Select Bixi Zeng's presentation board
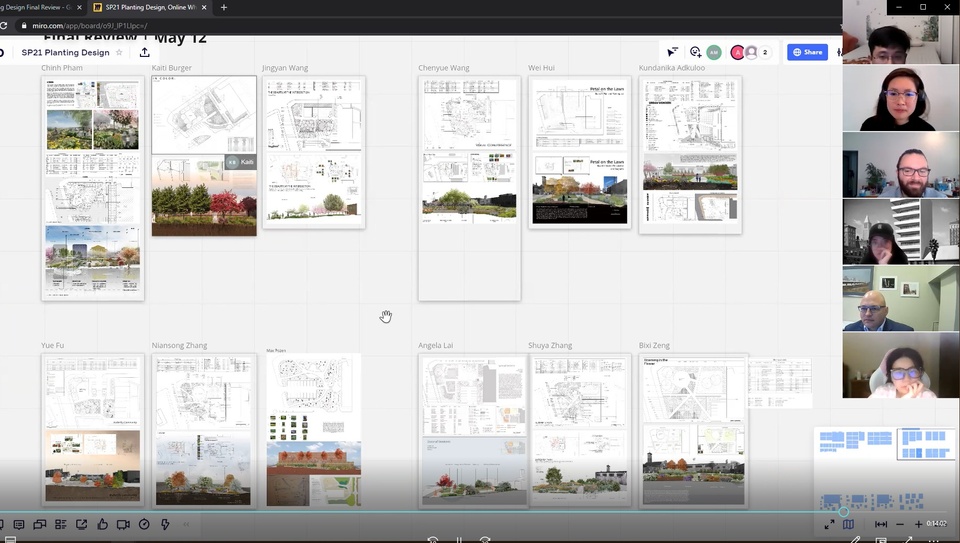Screen dimensions: 960x543 (693, 430)
